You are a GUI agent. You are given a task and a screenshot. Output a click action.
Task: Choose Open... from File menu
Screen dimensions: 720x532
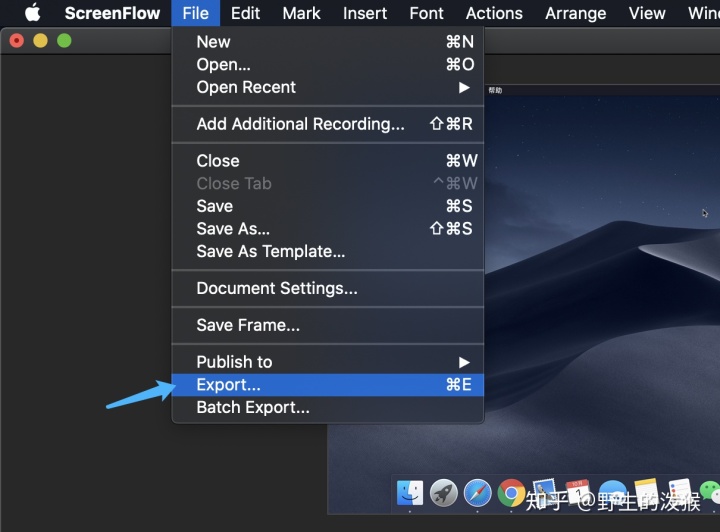click(328, 64)
